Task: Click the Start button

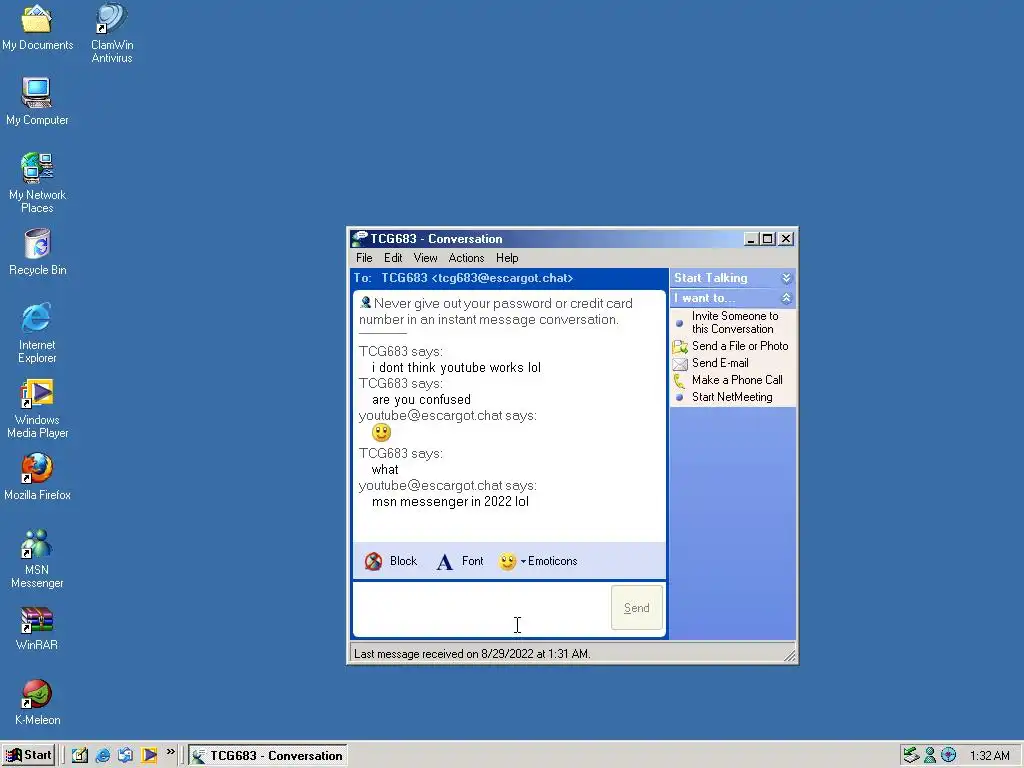Action: (28, 756)
